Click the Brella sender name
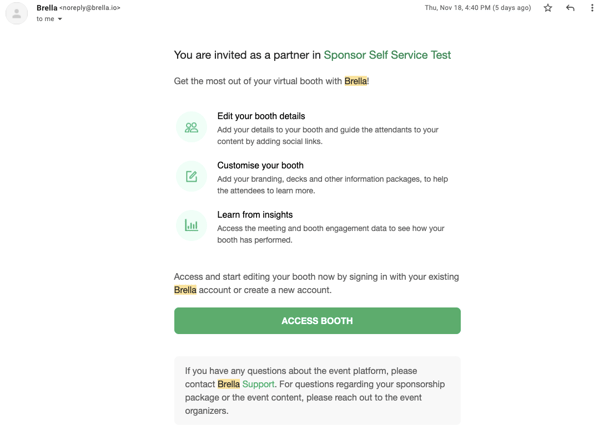609x431 pixels. 47,8
